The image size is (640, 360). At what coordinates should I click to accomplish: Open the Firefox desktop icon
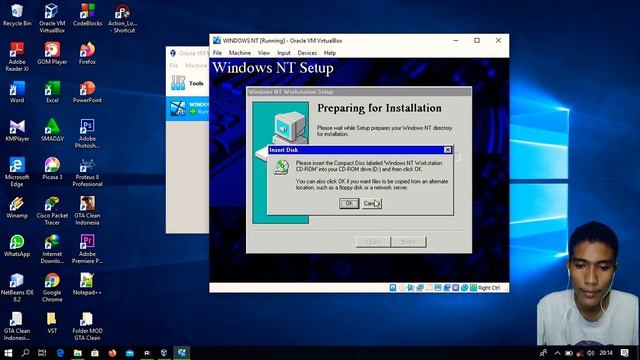[x=87, y=53]
